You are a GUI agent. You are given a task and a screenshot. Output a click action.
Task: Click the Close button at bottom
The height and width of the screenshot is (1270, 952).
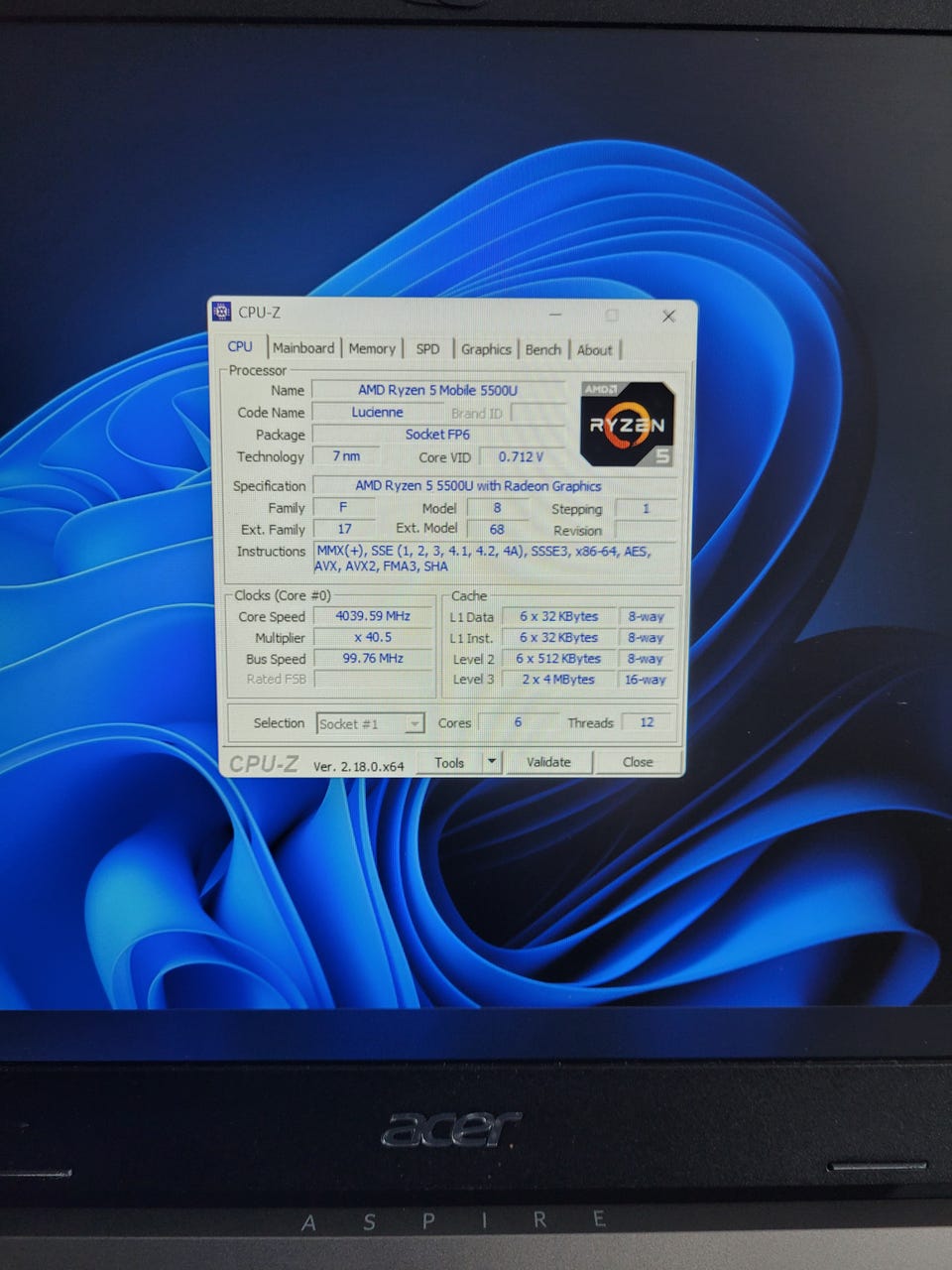pyautogui.click(x=638, y=762)
